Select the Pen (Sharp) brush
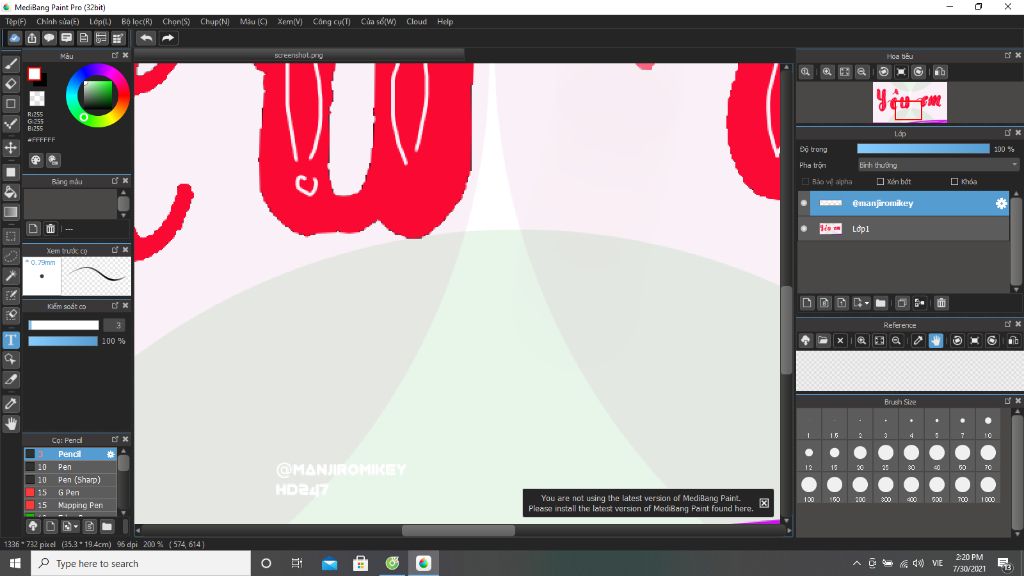Screen dimensions: 1024x576 pos(71,479)
